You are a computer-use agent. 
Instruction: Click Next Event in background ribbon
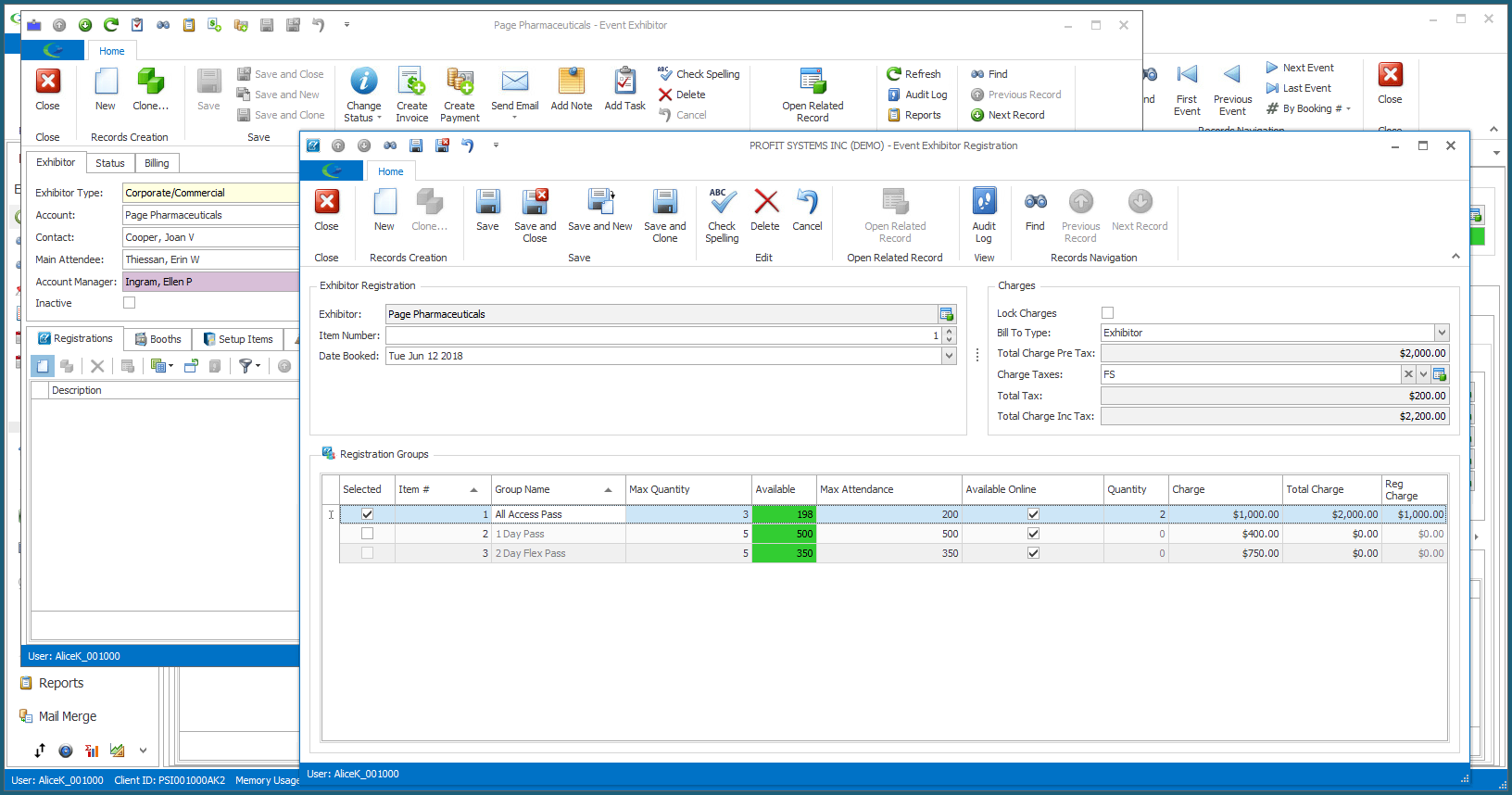click(x=1300, y=68)
